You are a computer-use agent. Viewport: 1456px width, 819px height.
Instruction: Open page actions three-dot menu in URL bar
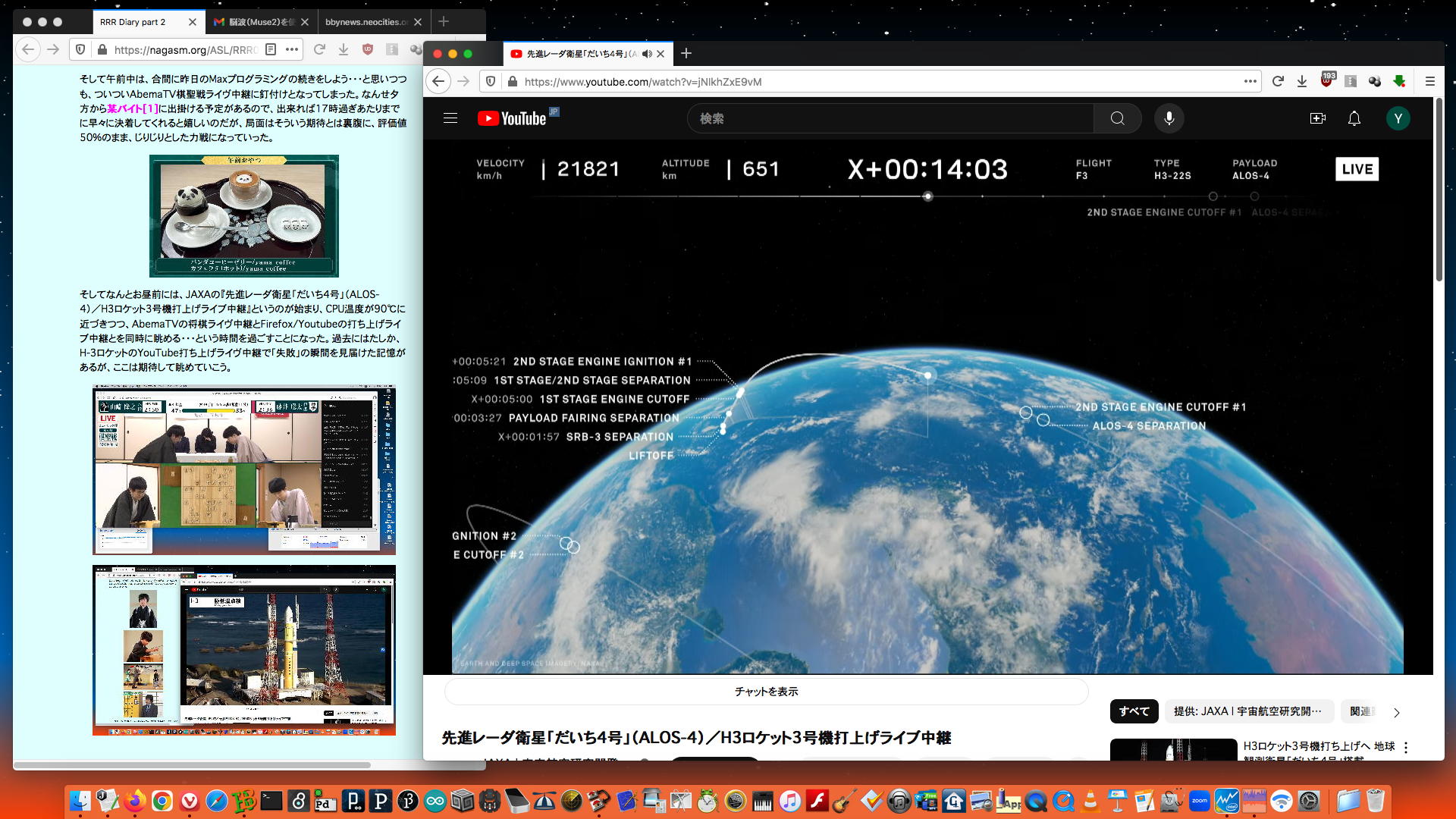[1250, 81]
